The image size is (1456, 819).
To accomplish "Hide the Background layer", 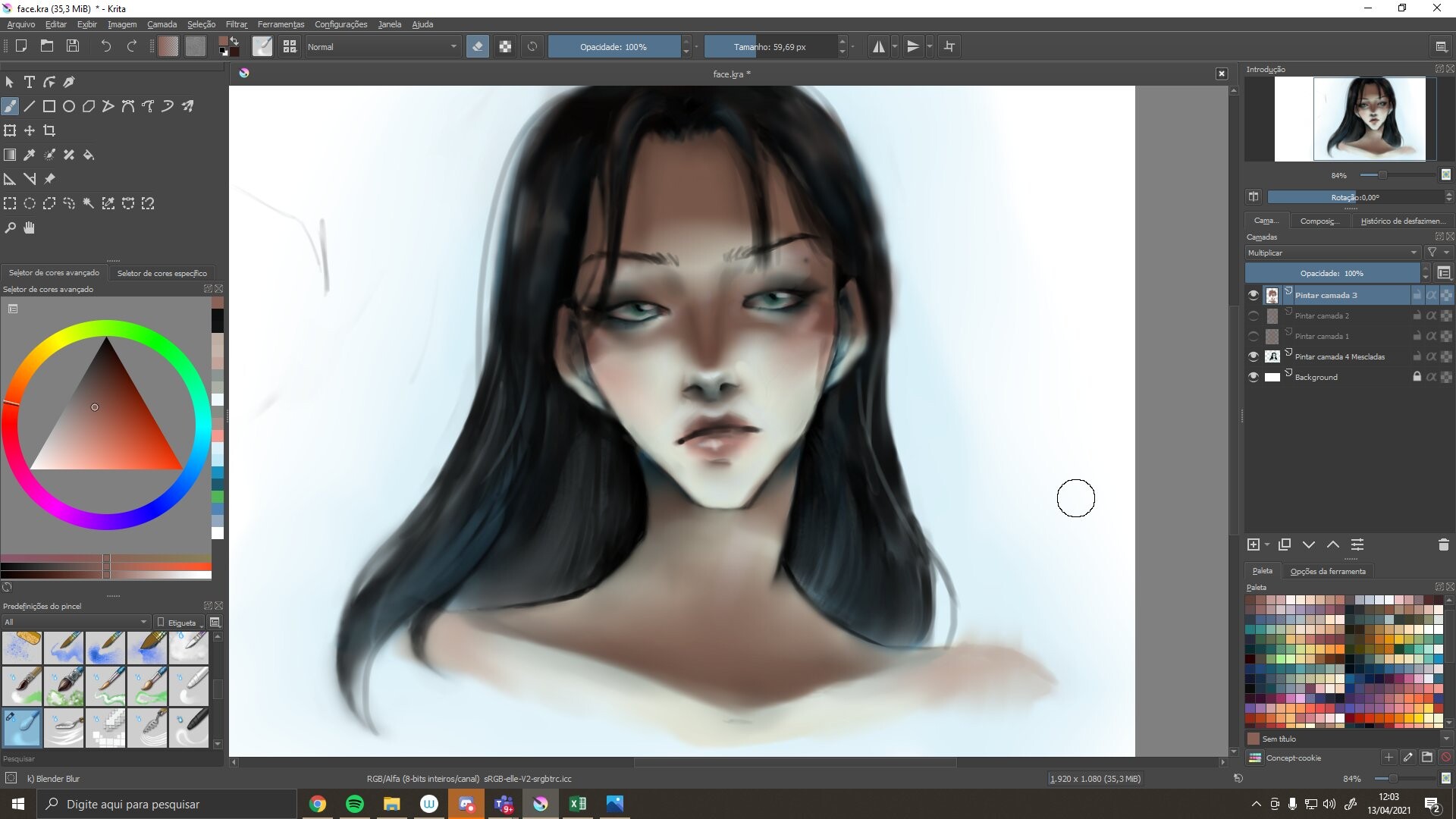I will coord(1253,377).
